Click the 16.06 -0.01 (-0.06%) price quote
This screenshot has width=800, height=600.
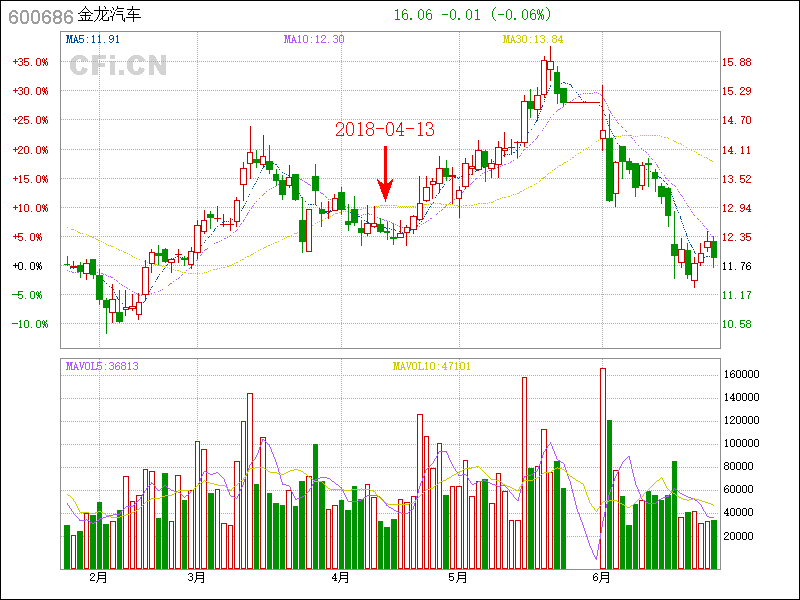pos(472,15)
